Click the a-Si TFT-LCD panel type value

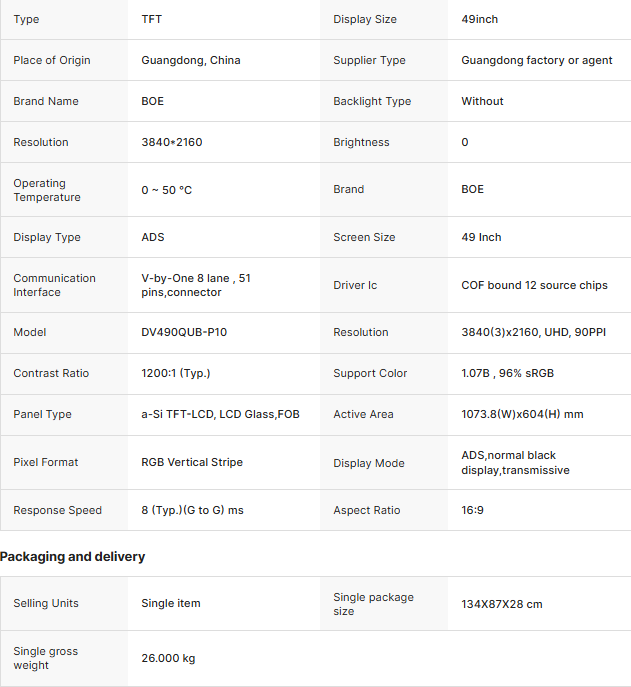pos(220,414)
